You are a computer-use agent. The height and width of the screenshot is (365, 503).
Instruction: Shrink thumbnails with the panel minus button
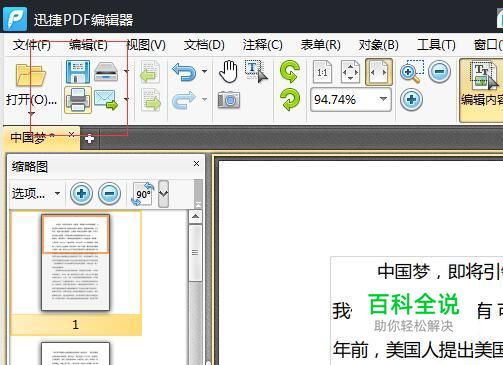109,193
